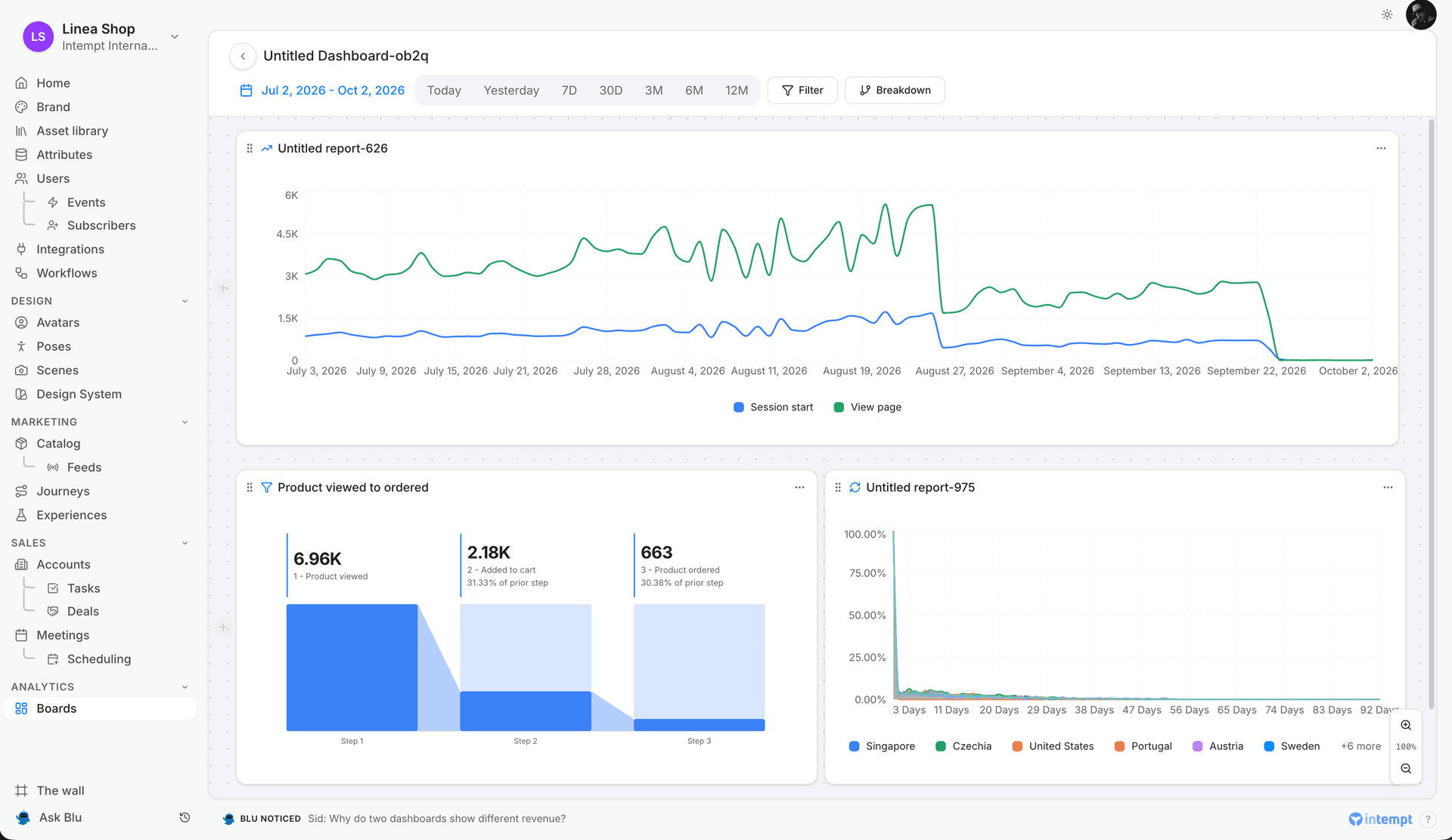
Task: Click Austria purple legend swatch
Action: tap(1197, 746)
